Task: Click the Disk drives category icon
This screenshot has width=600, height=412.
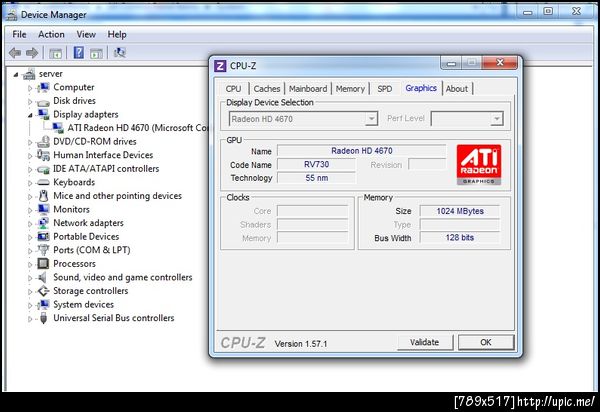Action: 43,102
